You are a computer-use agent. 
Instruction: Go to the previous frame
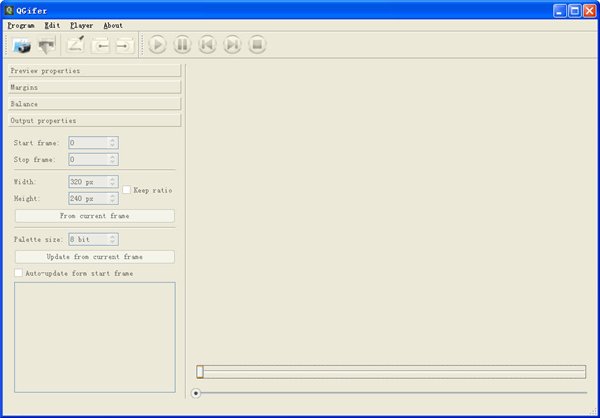(207, 45)
